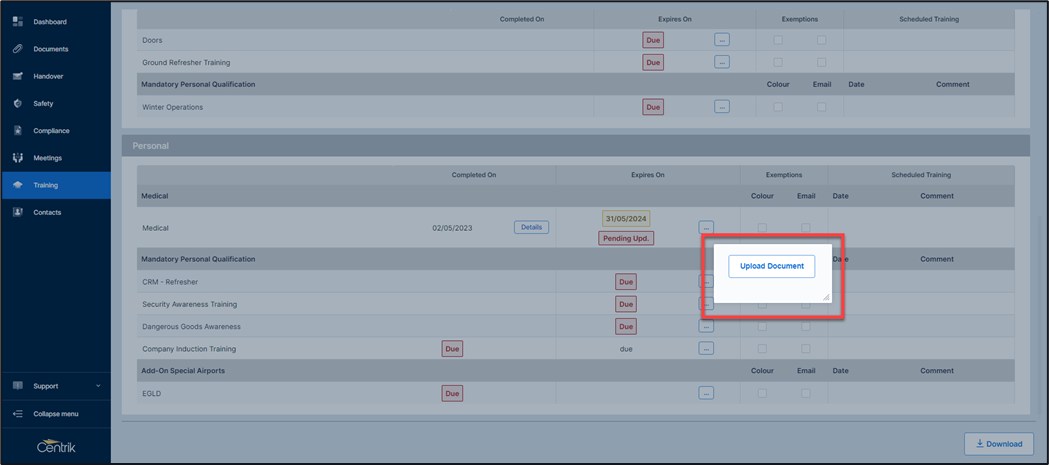The image size is (1049, 465).
Task: Click the Collapse menu arrow icon
Action: 18,413
